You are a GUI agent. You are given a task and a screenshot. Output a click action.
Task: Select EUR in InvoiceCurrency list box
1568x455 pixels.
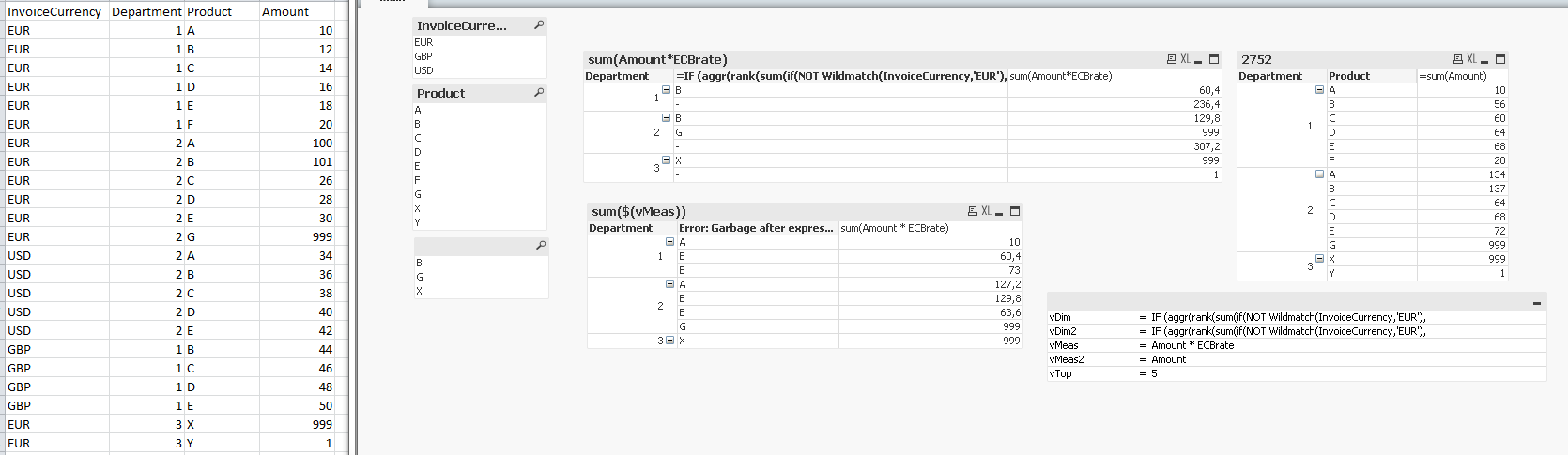(x=479, y=42)
